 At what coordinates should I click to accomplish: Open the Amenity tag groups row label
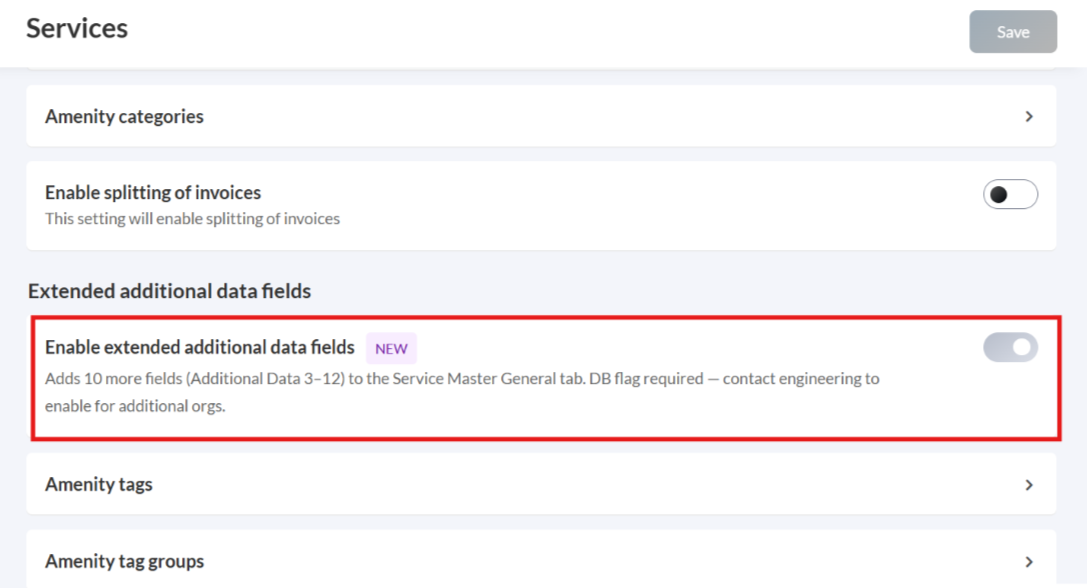coord(124,562)
